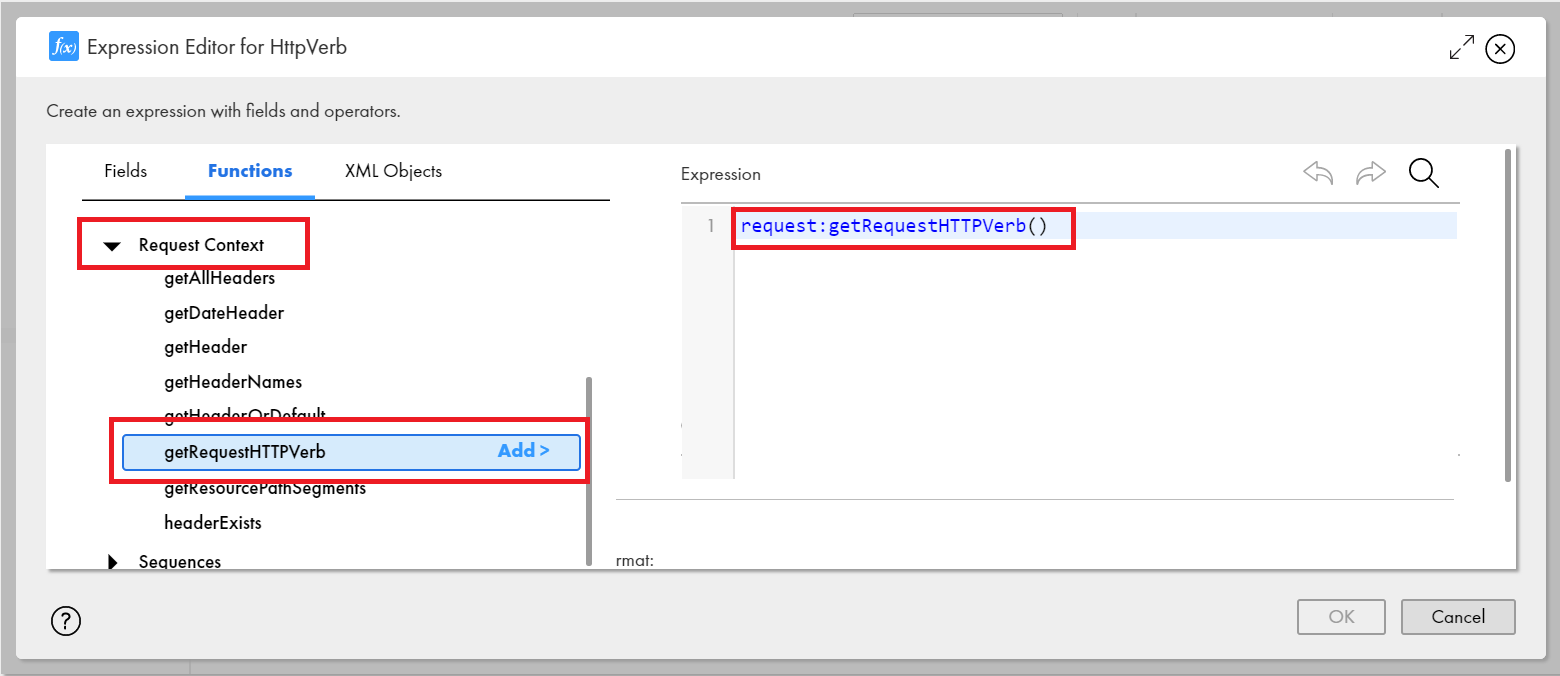Choose the getHeader function

205,347
